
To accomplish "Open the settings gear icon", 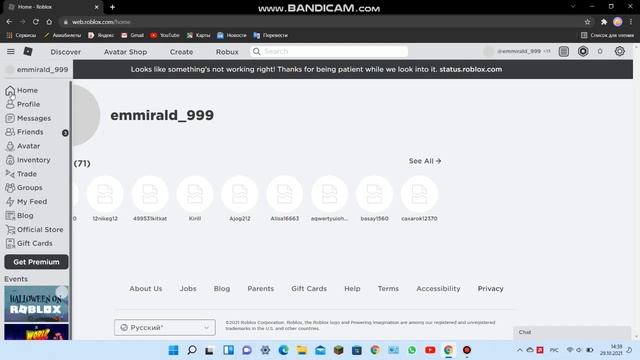I will pyautogui.click(x=620, y=51).
